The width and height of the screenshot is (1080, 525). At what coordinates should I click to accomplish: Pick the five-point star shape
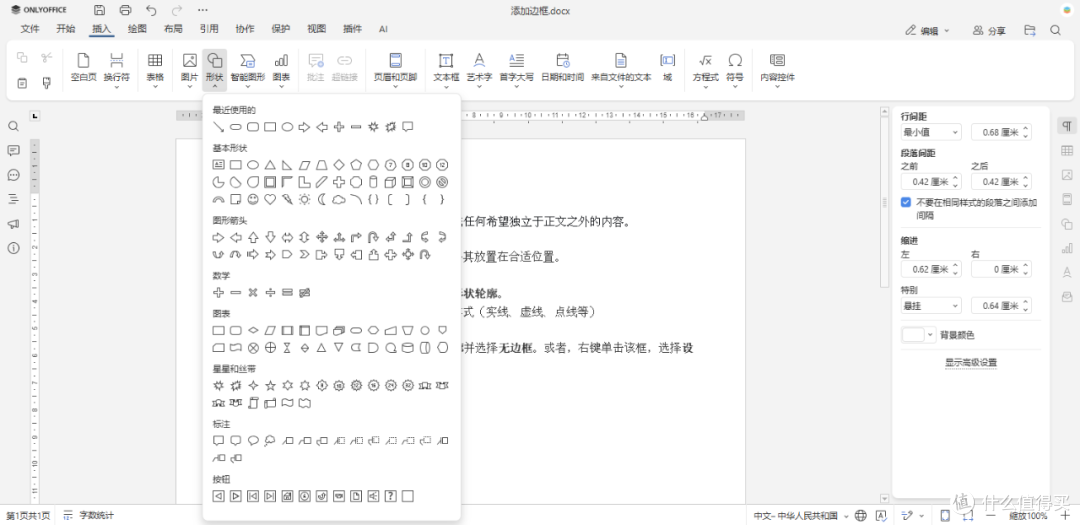pyautogui.click(x=270, y=385)
